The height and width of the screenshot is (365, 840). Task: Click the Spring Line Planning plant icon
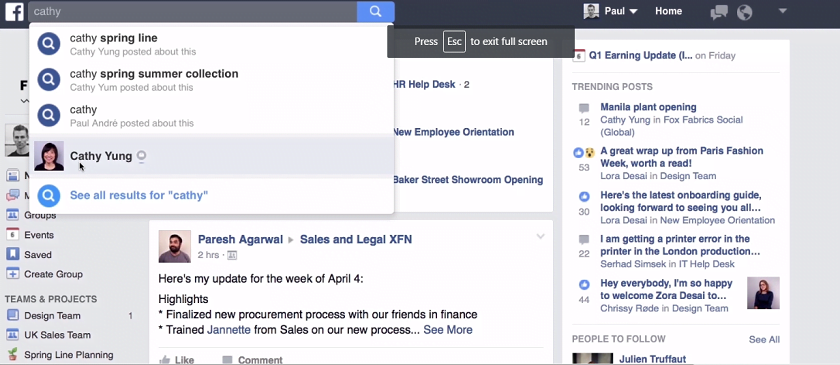[x=12, y=354]
